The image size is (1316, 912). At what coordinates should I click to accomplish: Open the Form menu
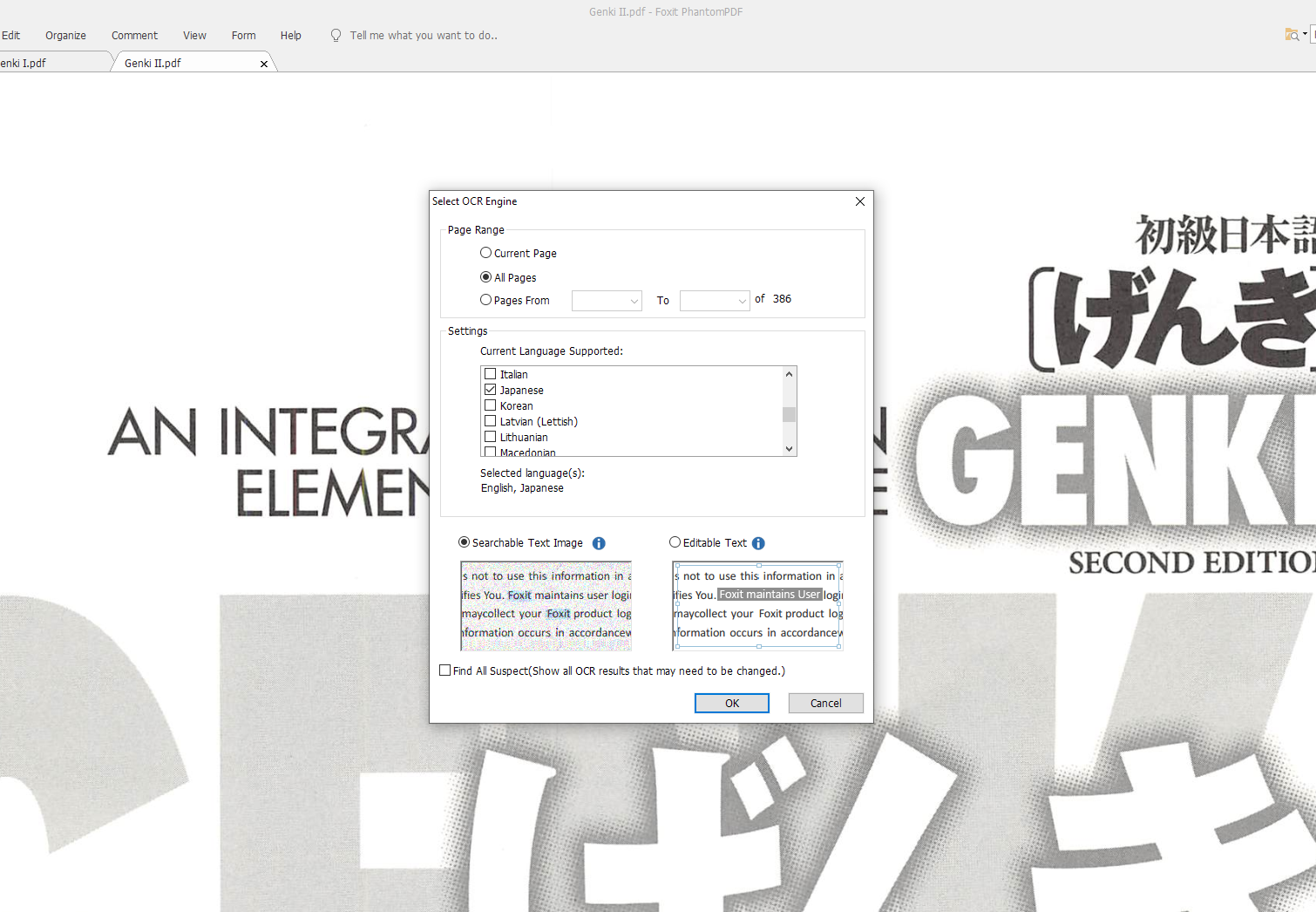(x=243, y=36)
